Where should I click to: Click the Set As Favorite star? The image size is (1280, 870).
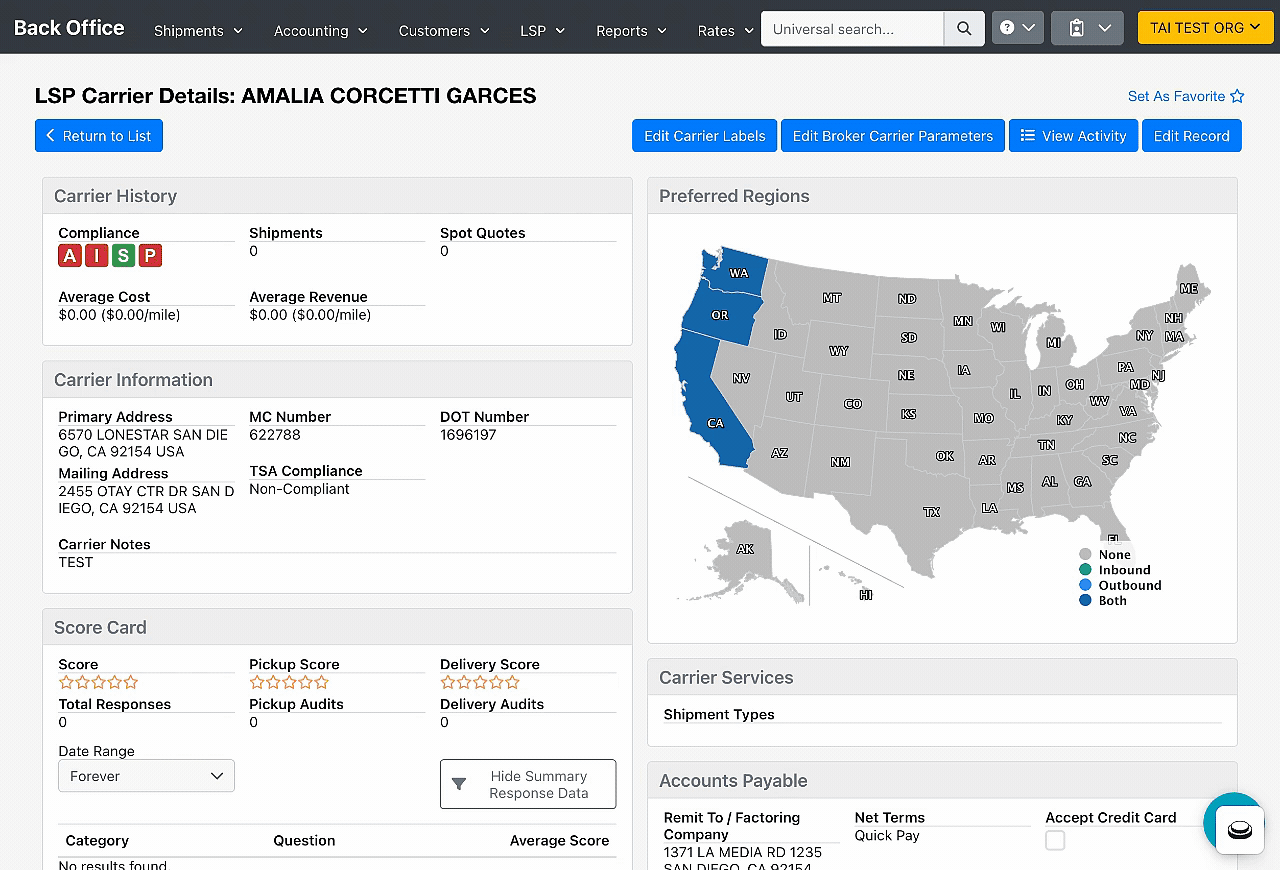point(1237,96)
